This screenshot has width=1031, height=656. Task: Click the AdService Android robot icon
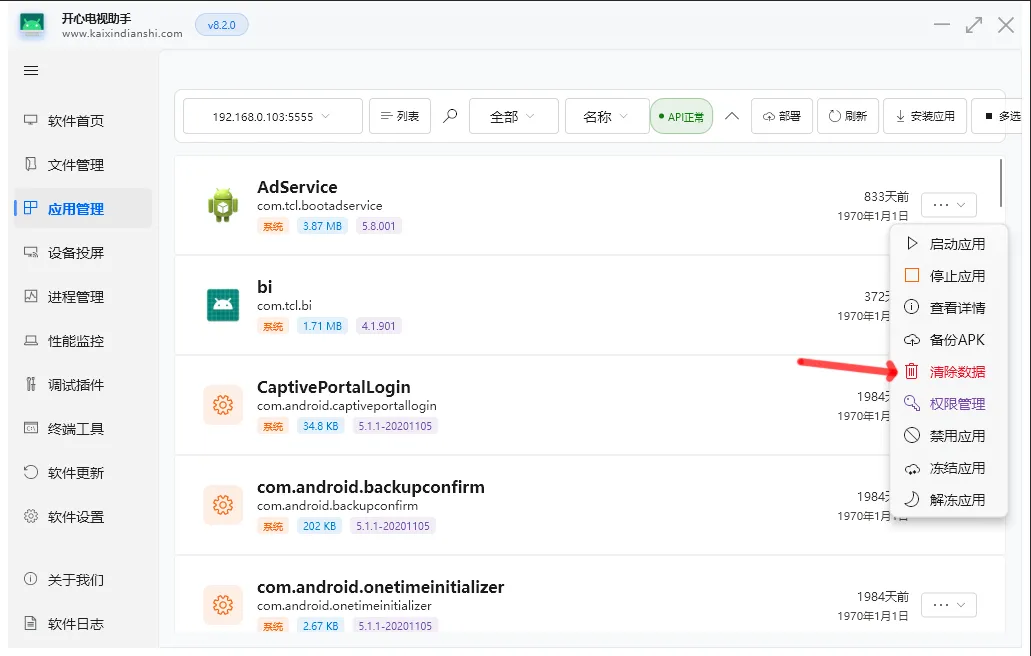(223, 205)
